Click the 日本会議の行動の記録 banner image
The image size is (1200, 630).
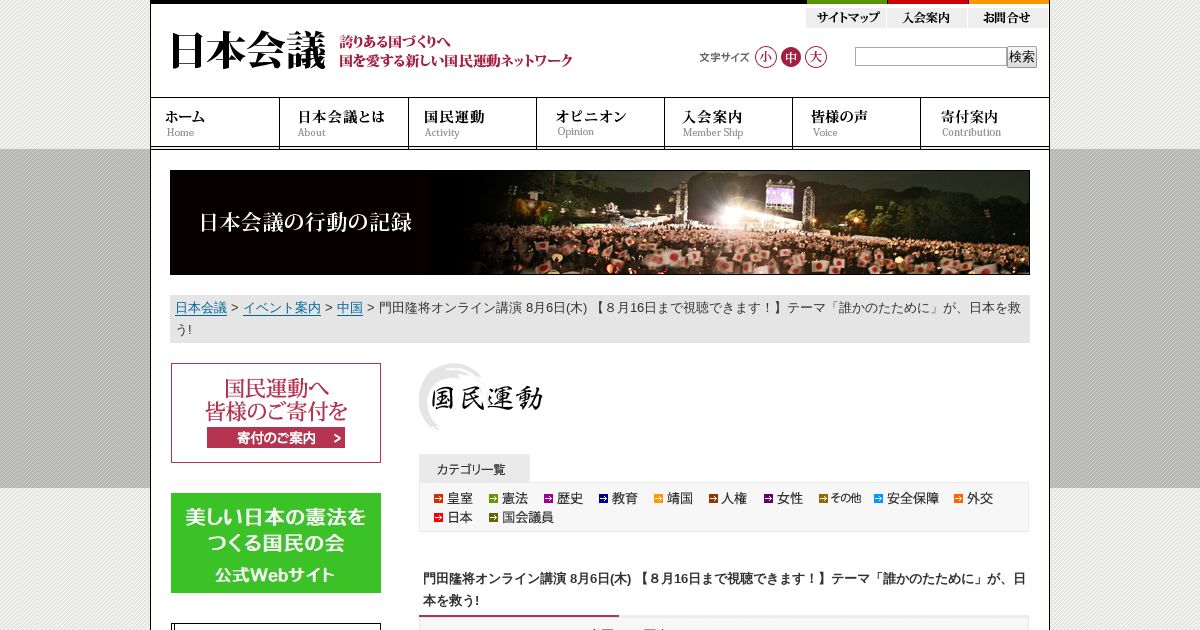click(x=600, y=222)
